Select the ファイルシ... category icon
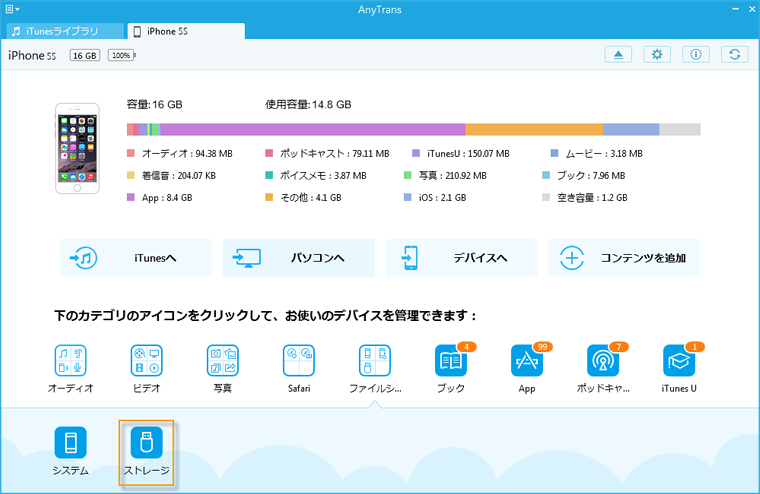The width and height of the screenshot is (760, 494). coord(375,361)
